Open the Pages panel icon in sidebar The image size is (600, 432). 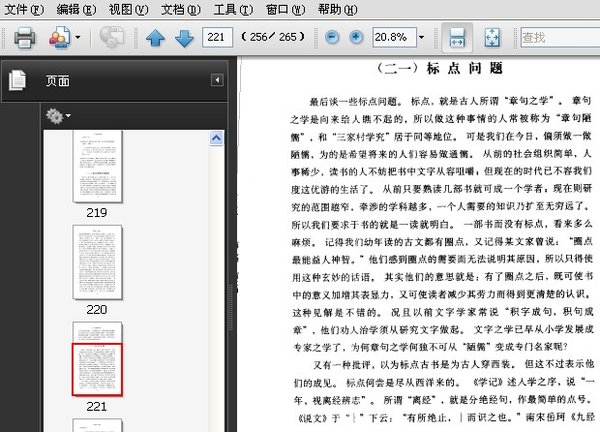point(18,80)
